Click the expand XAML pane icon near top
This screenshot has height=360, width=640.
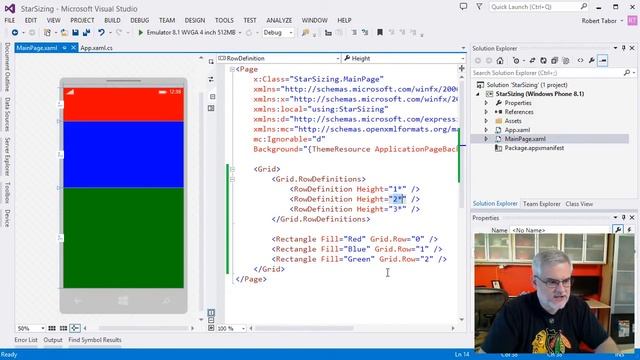tap(211, 62)
